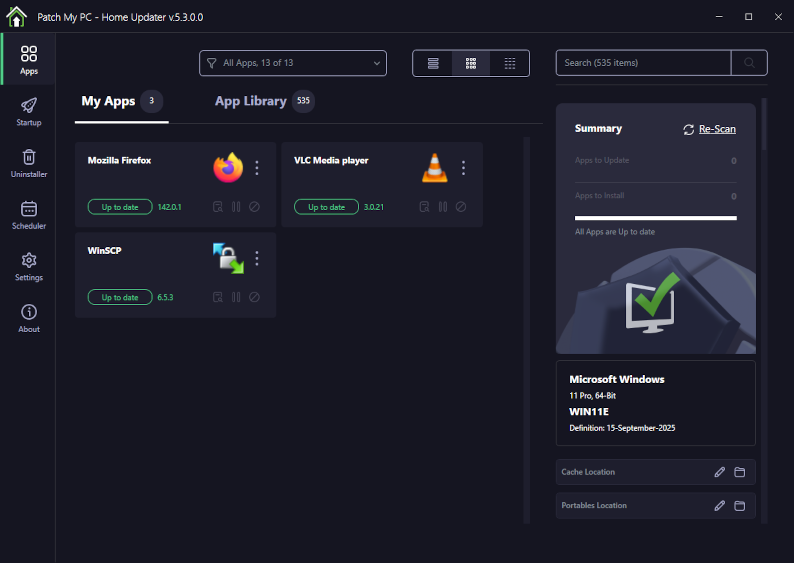Click the WinSCP version 6.5.3 text
This screenshot has height=563, width=794.
pyautogui.click(x=165, y=297)
